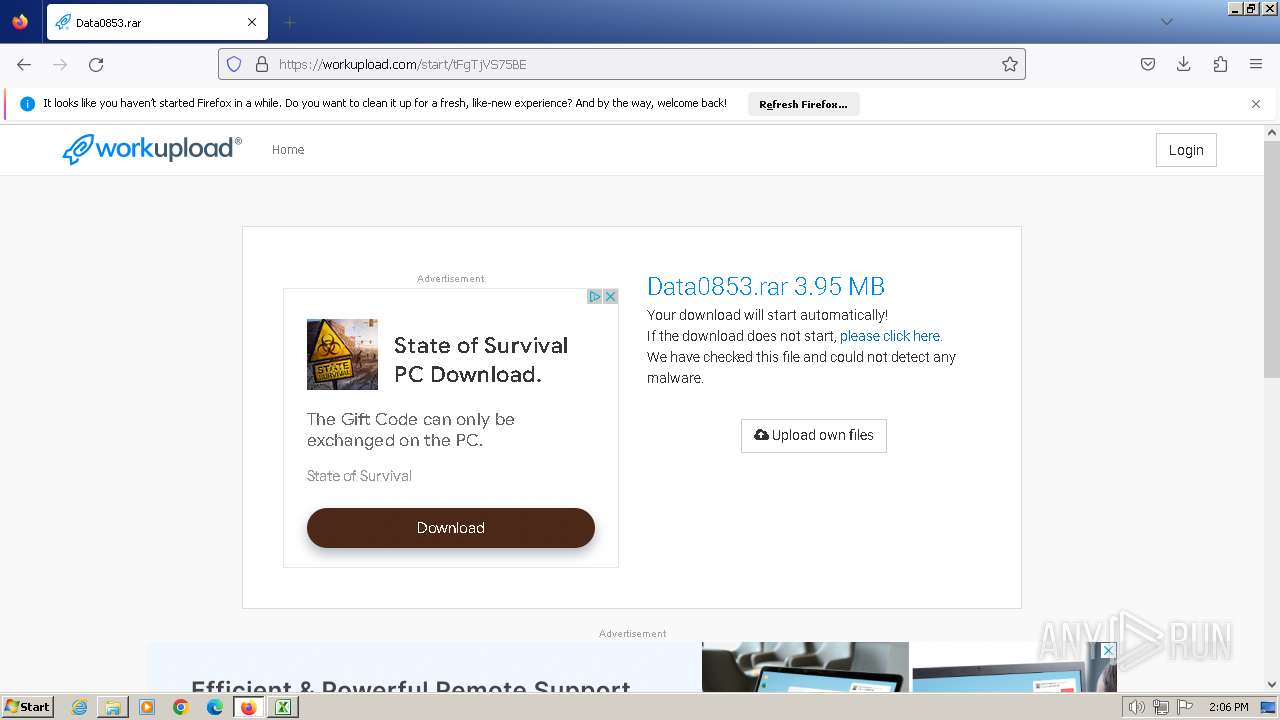Click the 2:06 PM system clock

click(x=1229, y=707)
